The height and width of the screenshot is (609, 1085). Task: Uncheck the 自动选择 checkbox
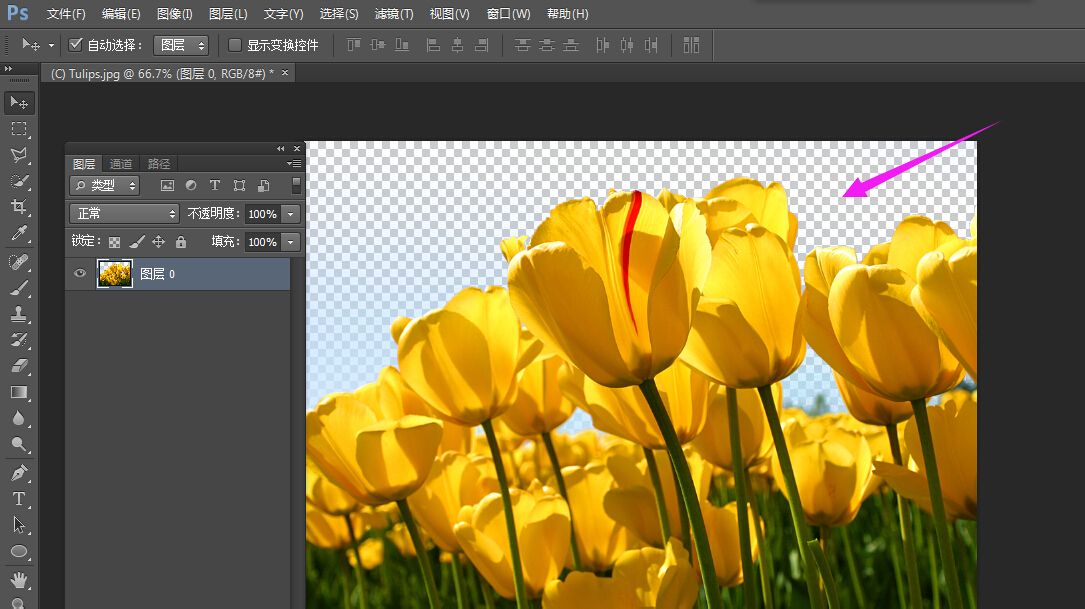75,45
